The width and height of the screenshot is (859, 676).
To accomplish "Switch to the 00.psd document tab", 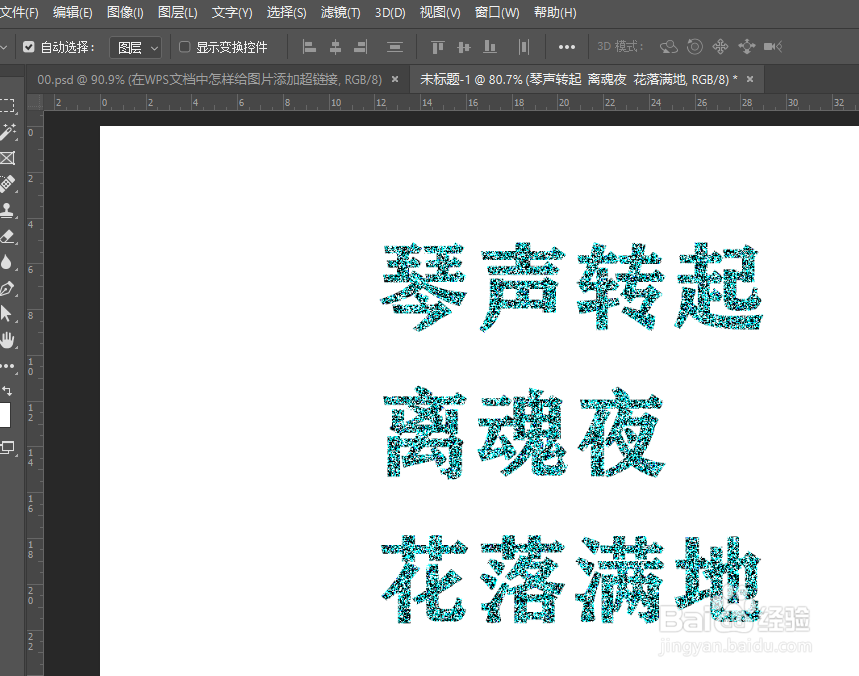I will click(x=209, y=79).
